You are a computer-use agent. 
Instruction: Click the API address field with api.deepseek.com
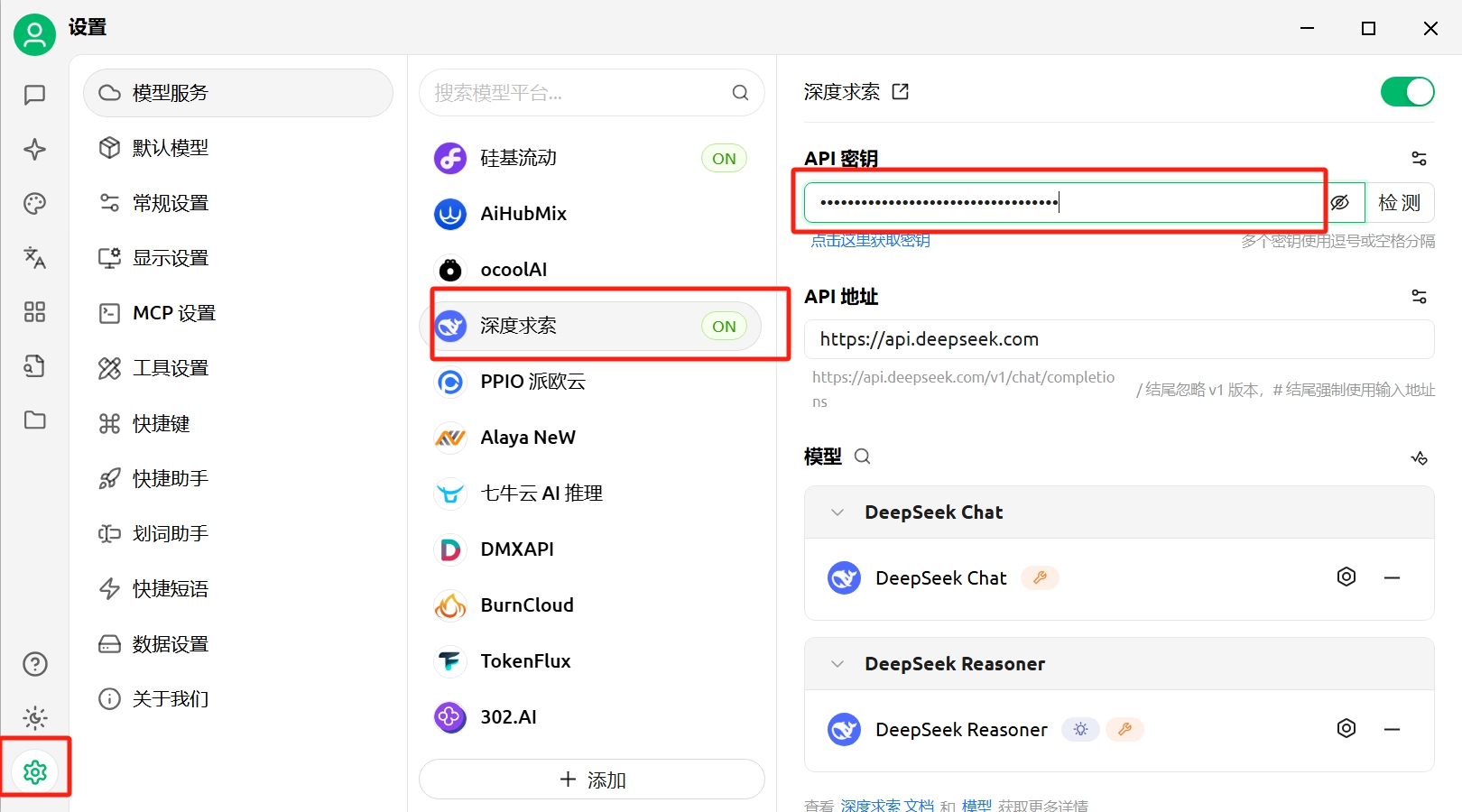click(1119, 339)
